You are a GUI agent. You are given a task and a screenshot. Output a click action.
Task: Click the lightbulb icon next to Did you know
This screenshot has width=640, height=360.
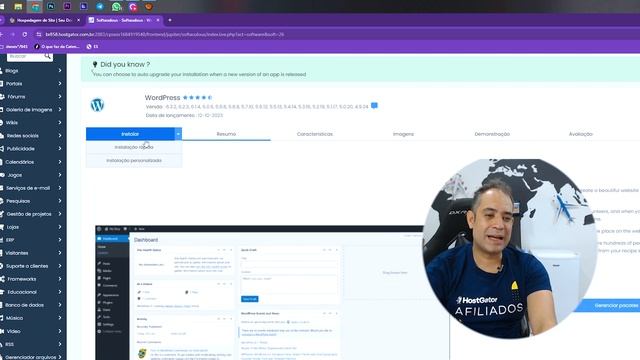pyautogui.click(x=95, y=64)
